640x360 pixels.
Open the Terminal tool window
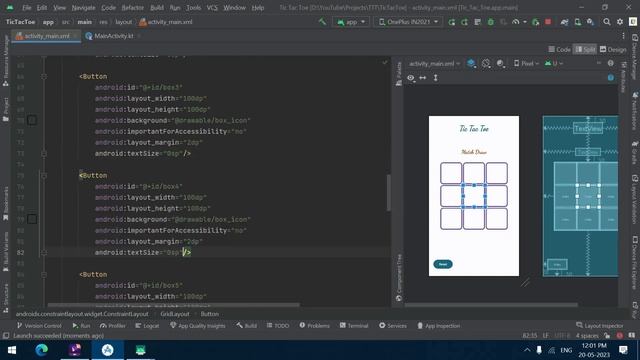[354, 326]
